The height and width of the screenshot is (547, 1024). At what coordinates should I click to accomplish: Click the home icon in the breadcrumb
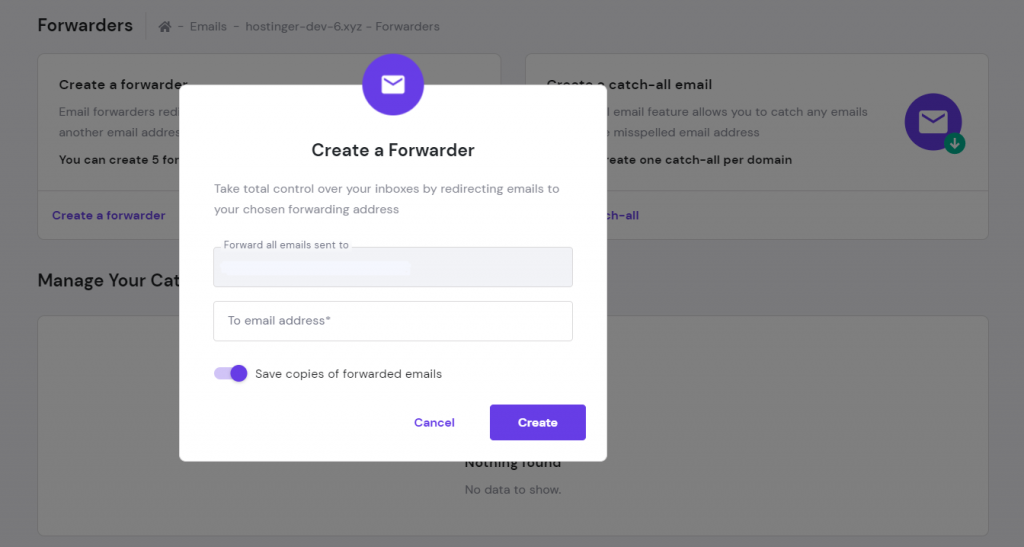pyautogui.click(x=165, y=27)
